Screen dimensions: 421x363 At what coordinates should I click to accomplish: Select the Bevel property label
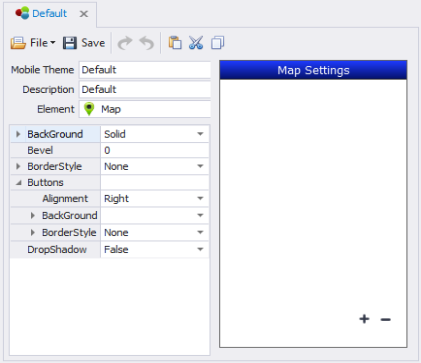click(40, 150)
